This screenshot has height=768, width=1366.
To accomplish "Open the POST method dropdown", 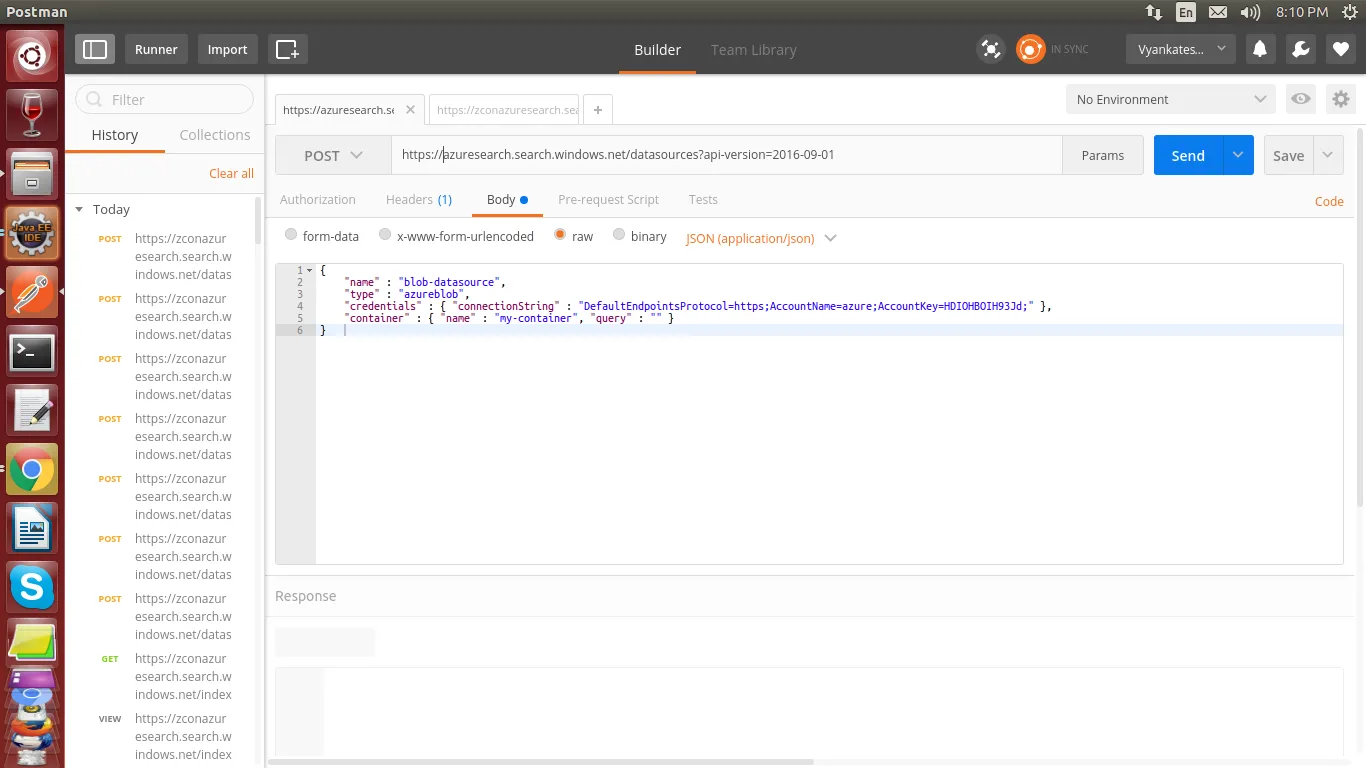I will click(333, 155).
